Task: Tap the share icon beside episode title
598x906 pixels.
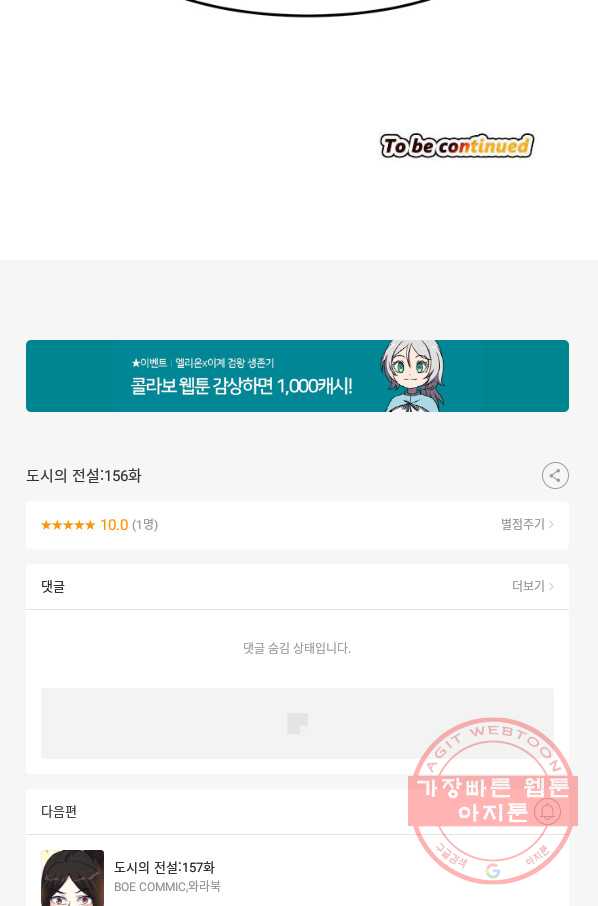Action: (555, 476)
